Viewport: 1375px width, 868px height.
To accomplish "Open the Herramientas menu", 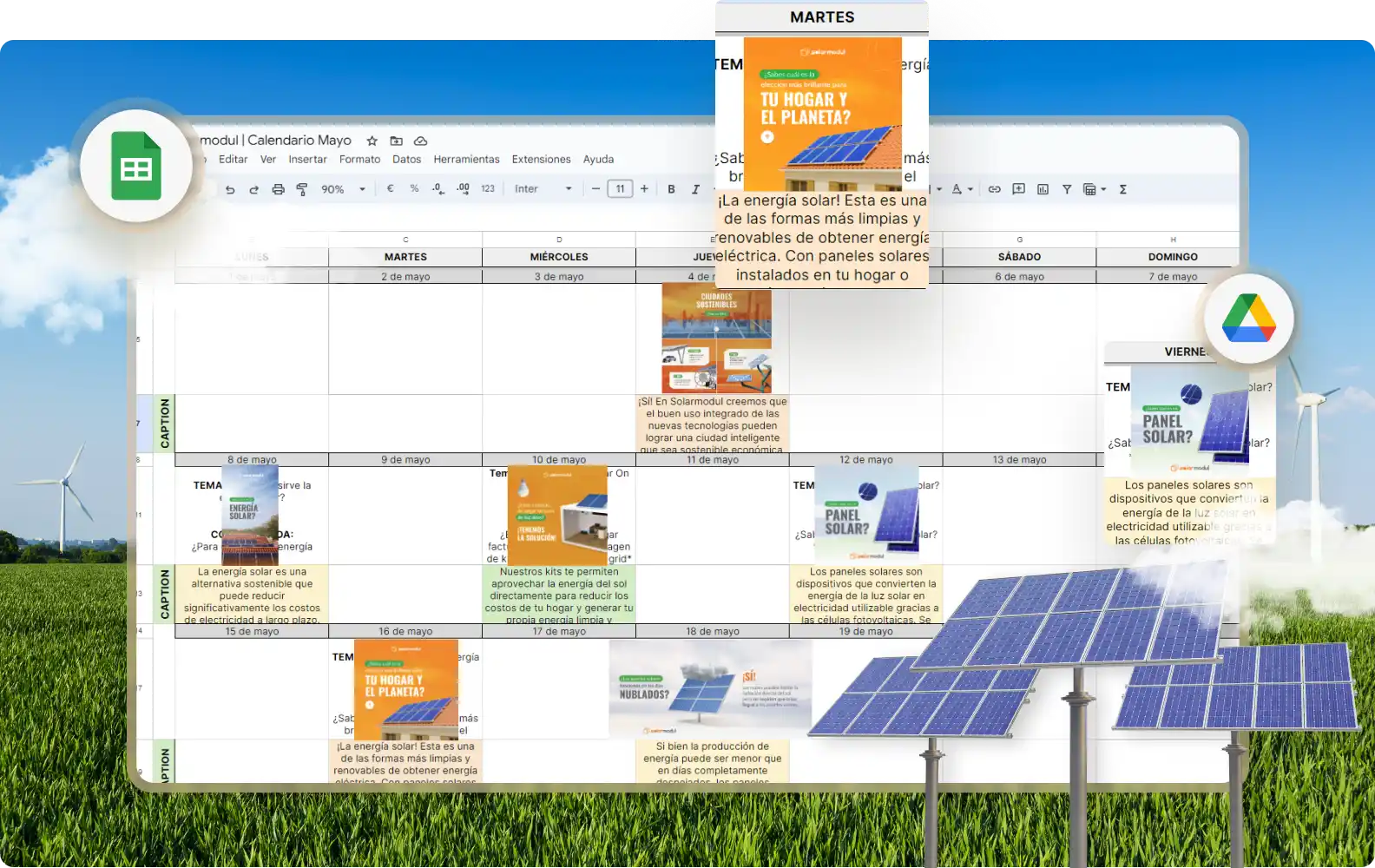I will 466,160.
